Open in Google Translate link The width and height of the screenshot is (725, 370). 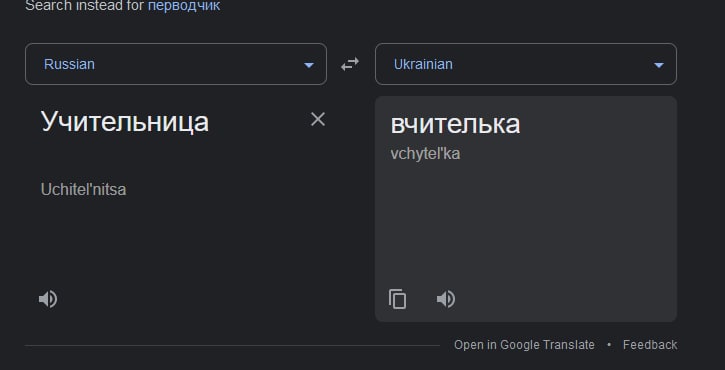pos(524,345)
